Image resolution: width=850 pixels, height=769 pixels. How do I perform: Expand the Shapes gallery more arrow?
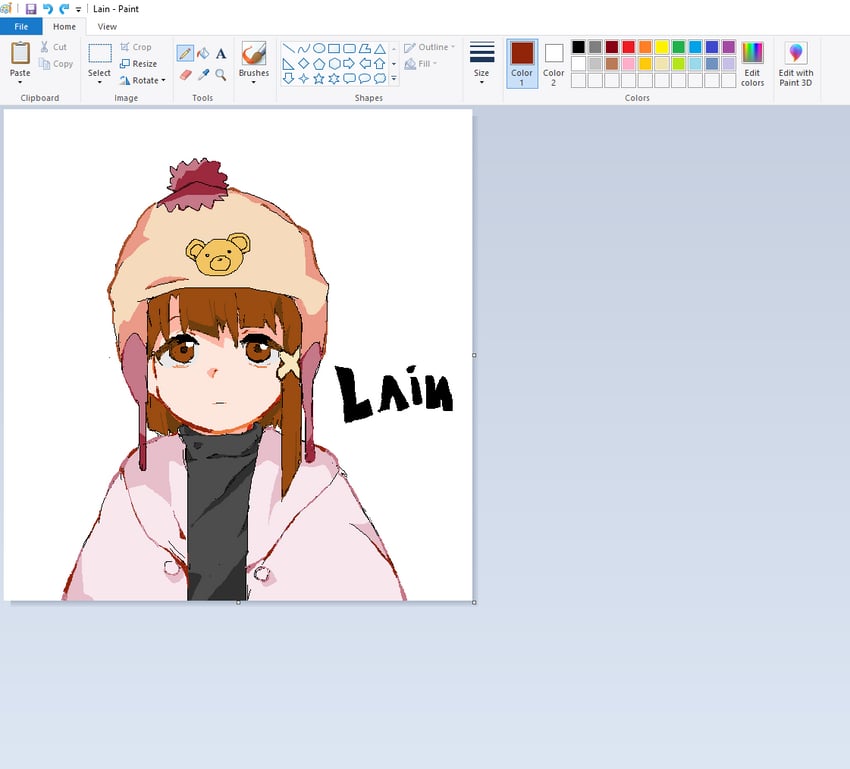click(x=394, y=79)
